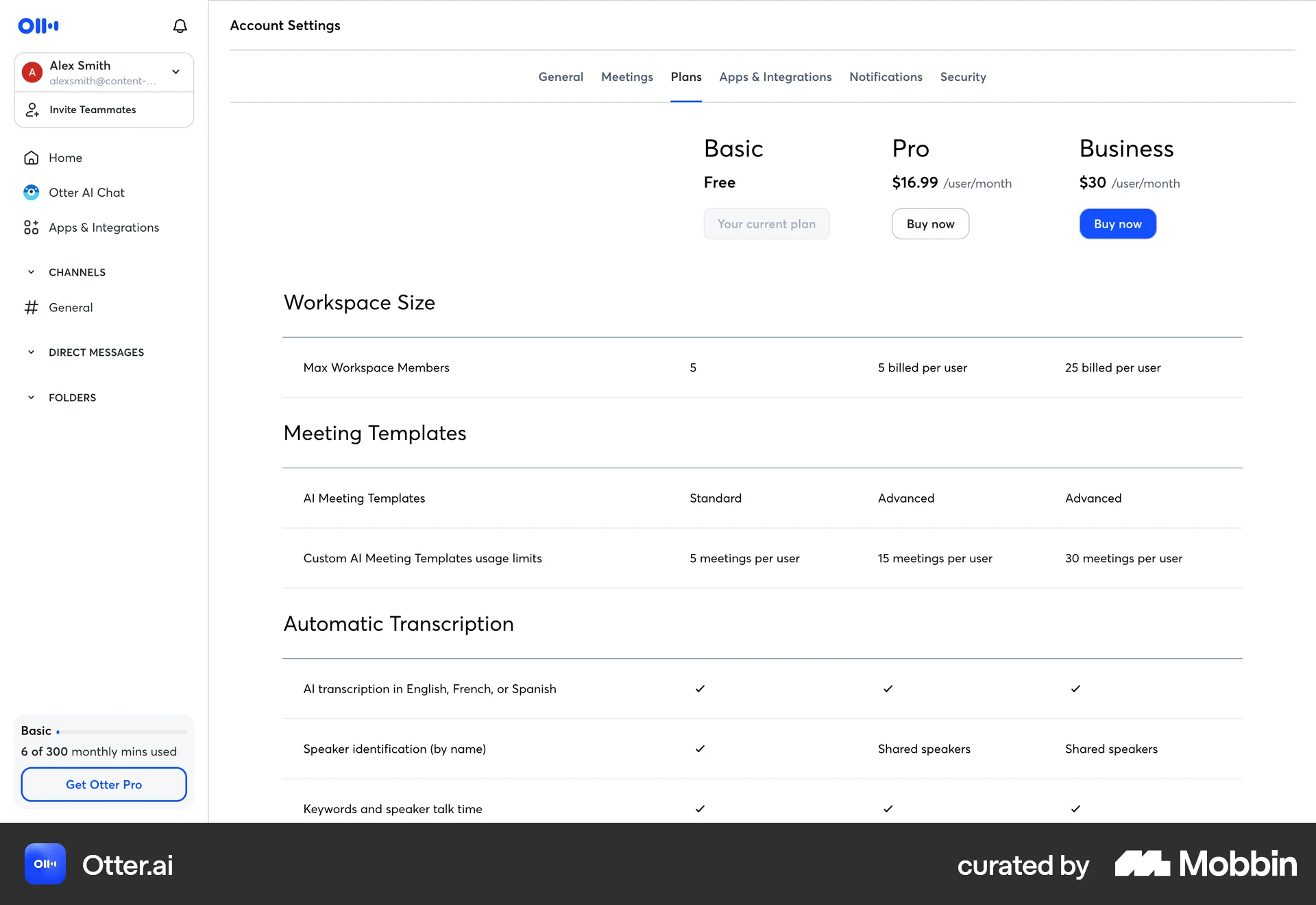The image size is (1316, 905).
Task: Open the Security tab
Action: 963,77
